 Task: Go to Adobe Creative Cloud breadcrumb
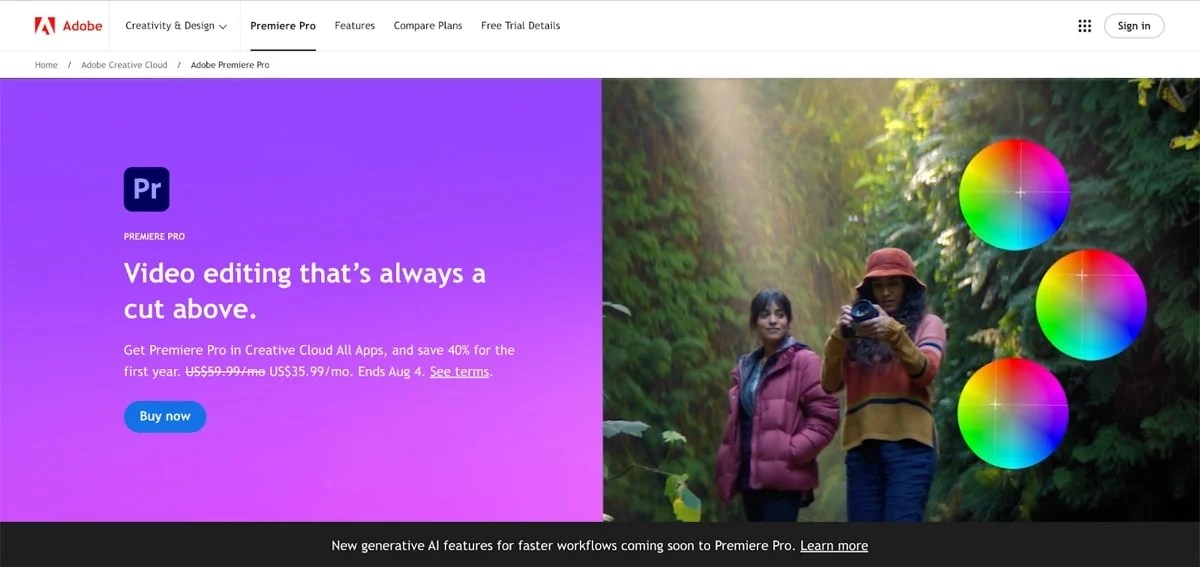[124, 65]
